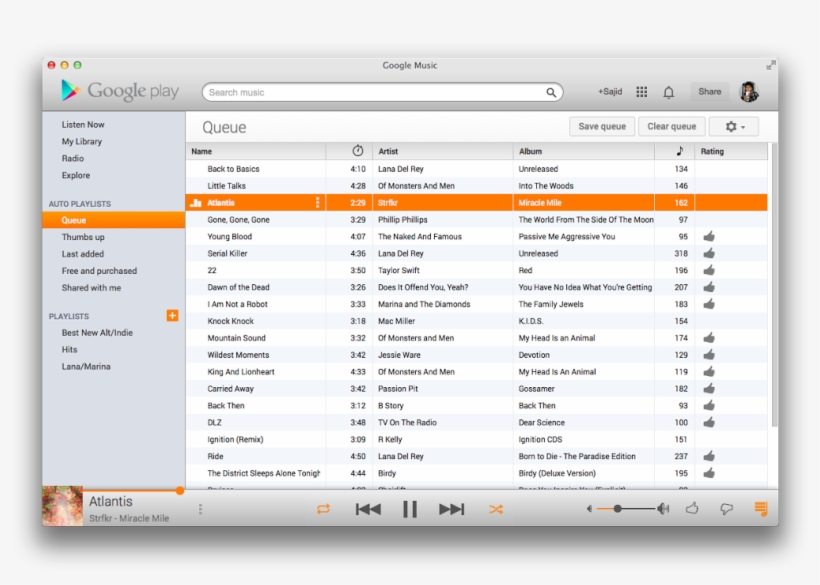820x585 pixels.
Task: Toggle the queue panel icon
Action: 761,509
